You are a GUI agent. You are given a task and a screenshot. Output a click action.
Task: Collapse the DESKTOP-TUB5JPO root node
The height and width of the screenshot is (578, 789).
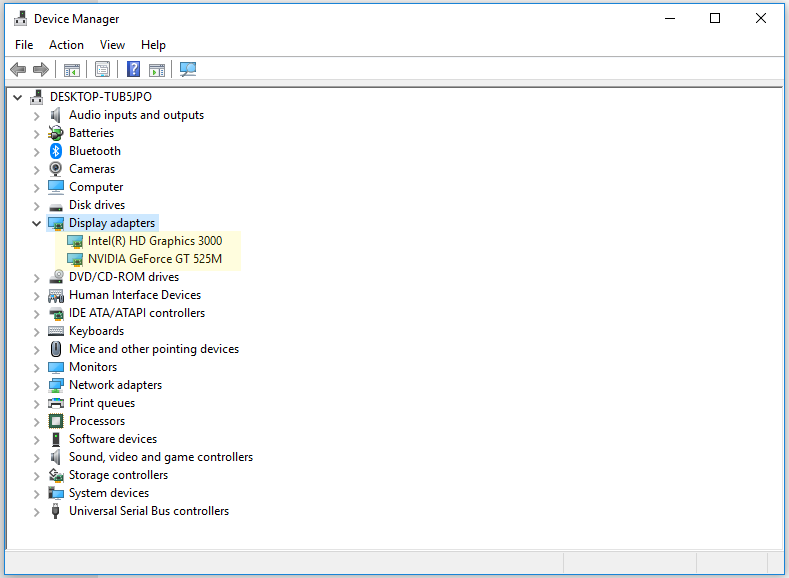(18, 97)
